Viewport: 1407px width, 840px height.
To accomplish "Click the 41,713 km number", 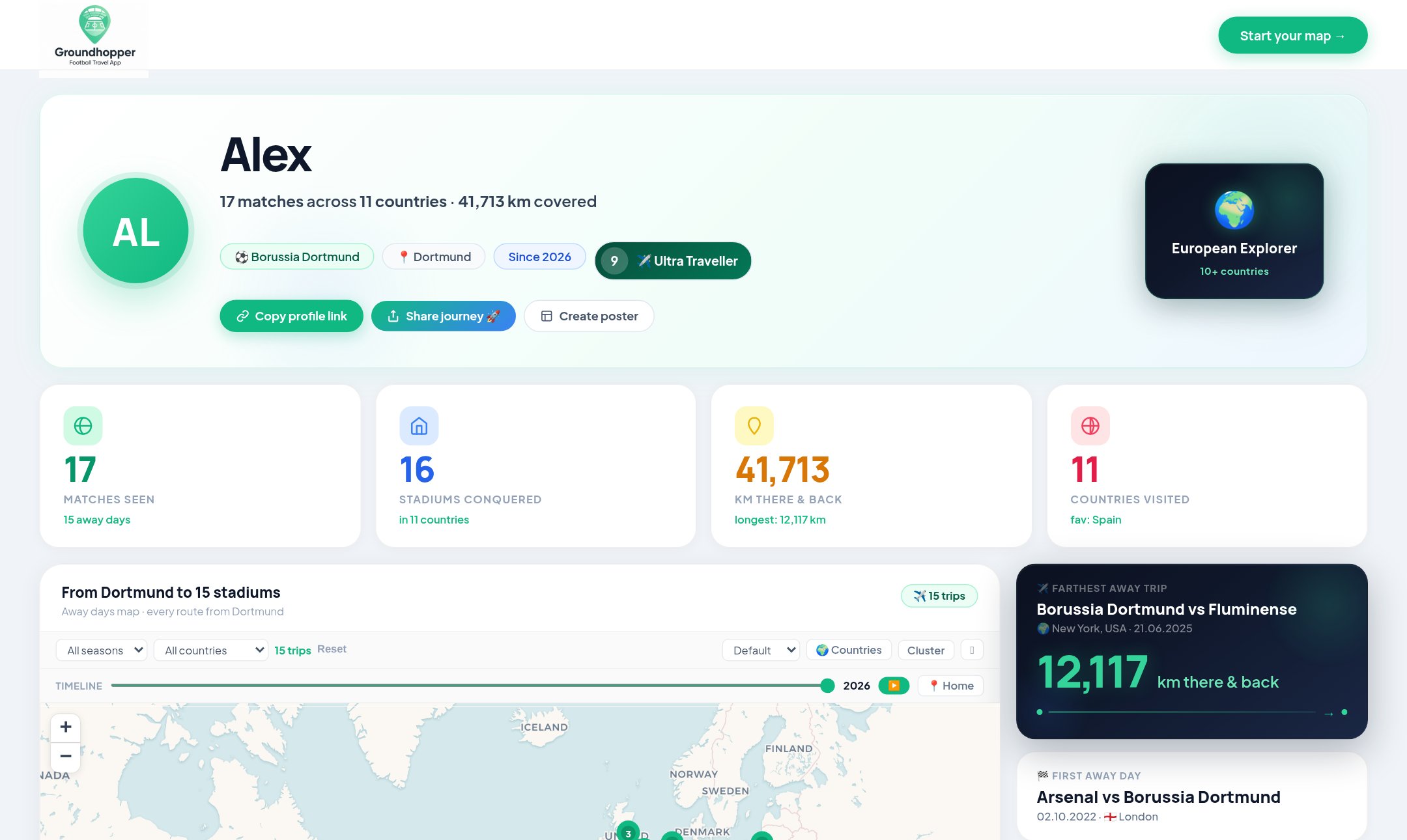I will 782,469.
